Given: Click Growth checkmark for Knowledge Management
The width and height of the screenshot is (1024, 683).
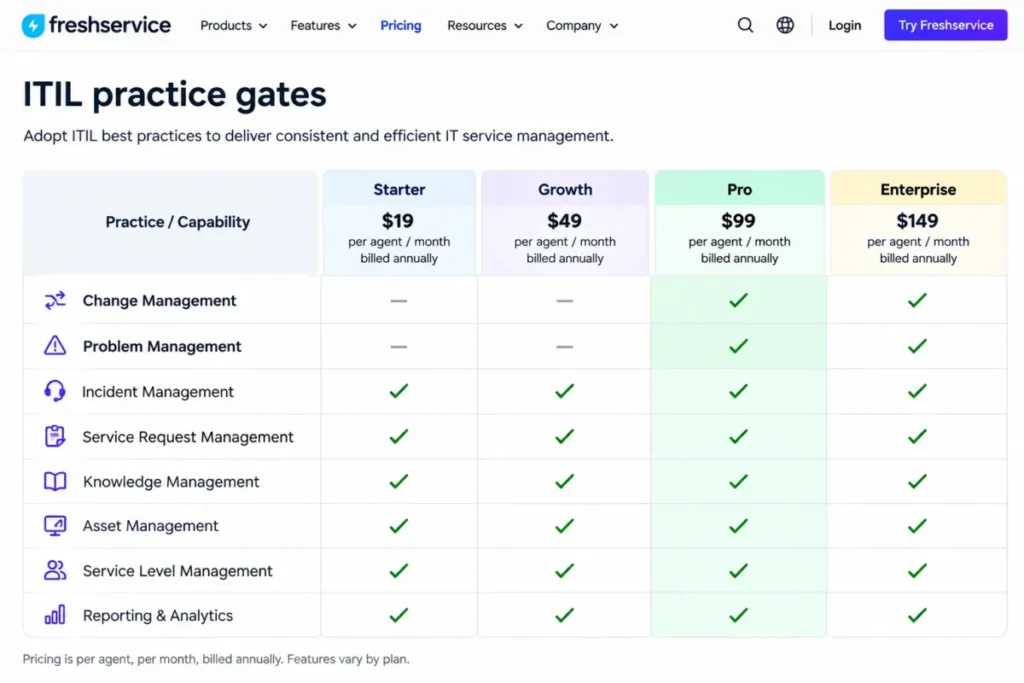Looking at the screenshot, I should tap(565, 481).
